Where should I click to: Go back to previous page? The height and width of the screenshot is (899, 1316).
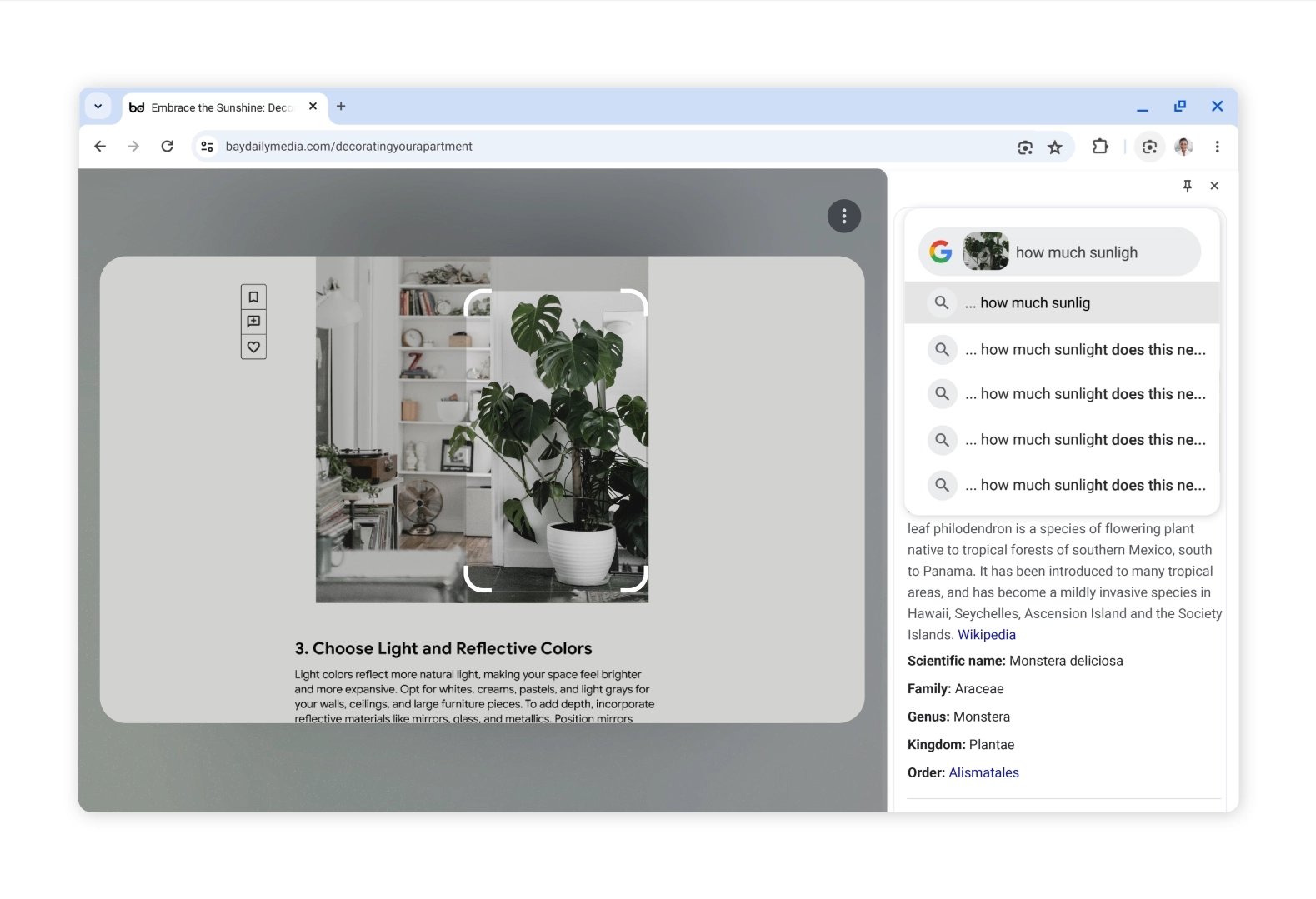click(x=100, y=147)
